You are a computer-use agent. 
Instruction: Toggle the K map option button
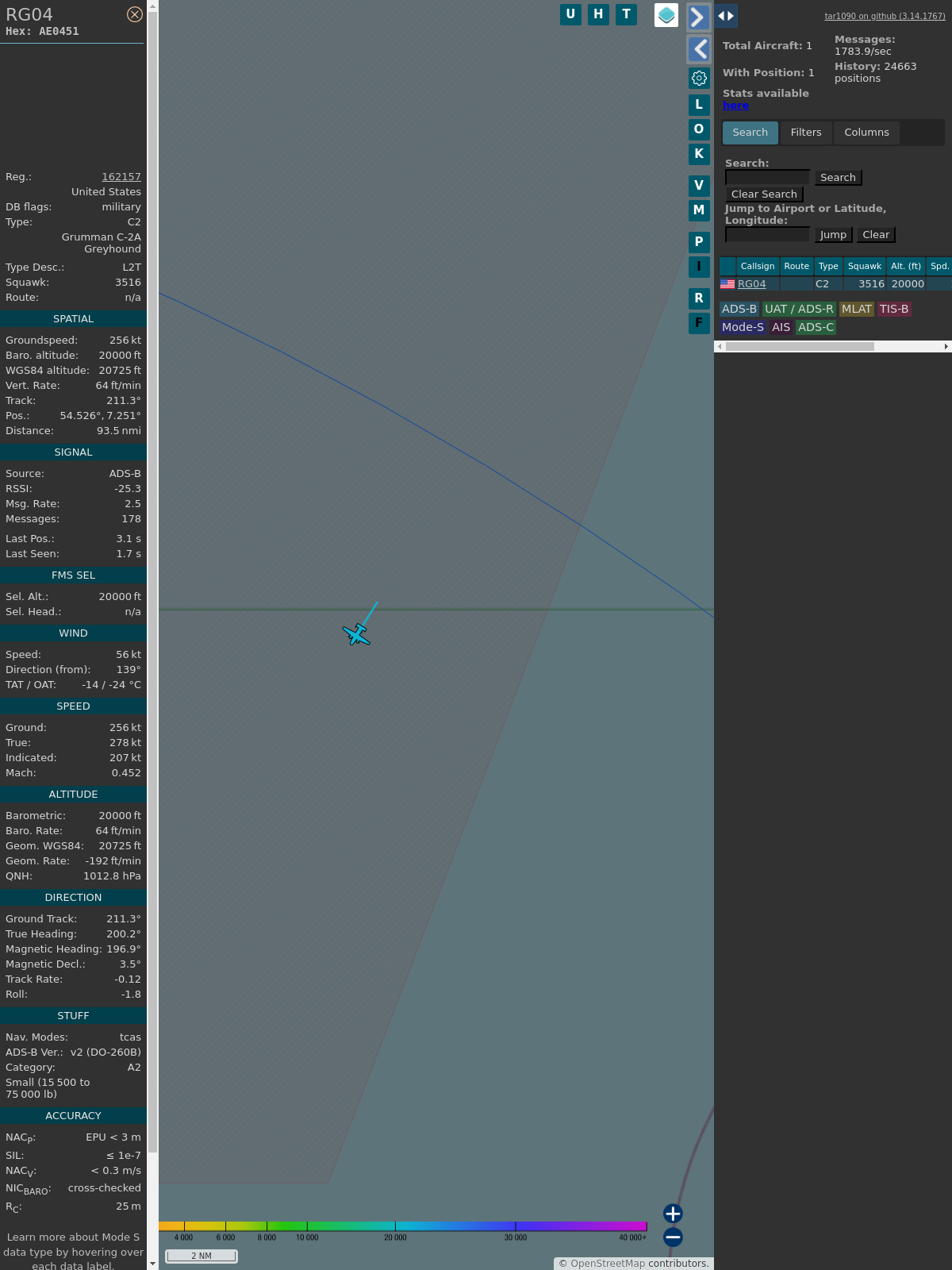click(x=699, y=154)
